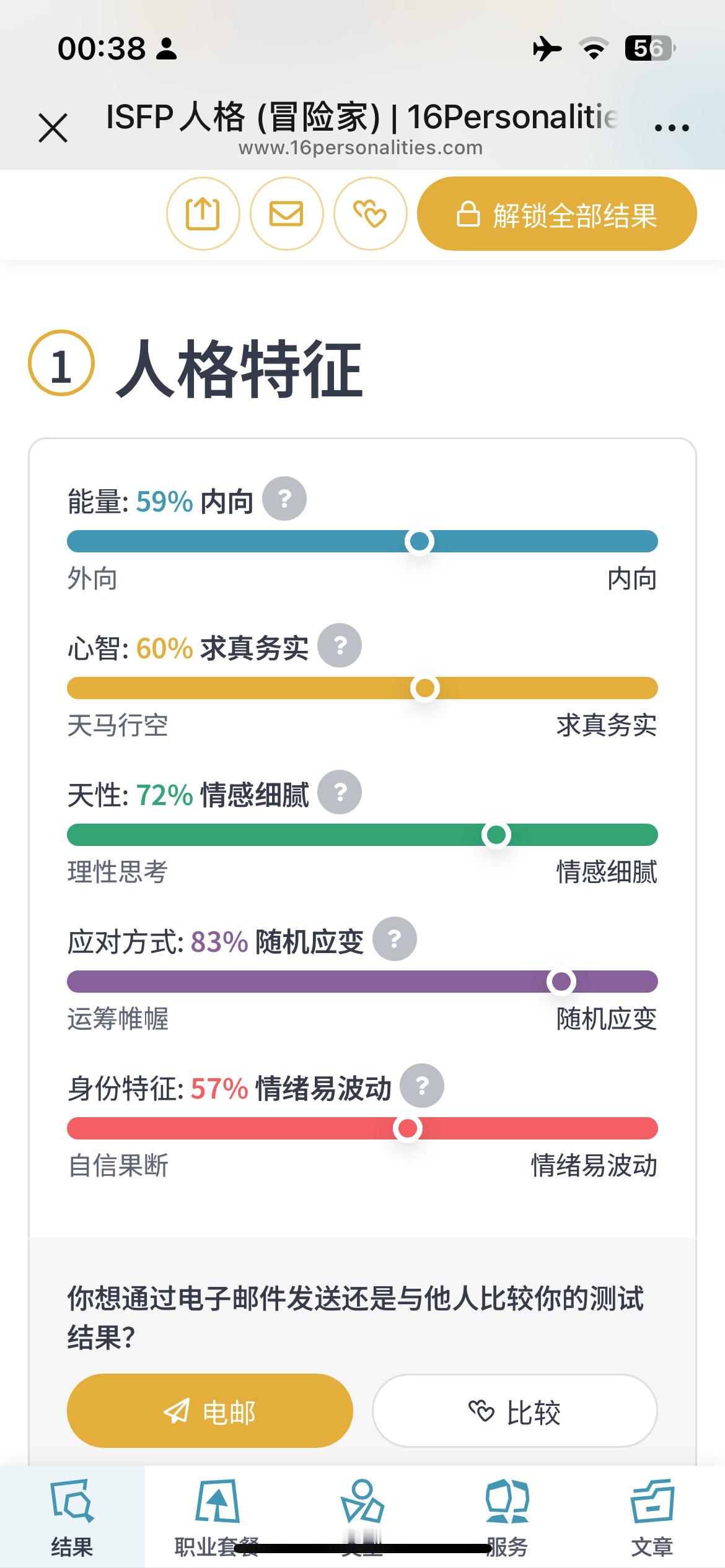Viewport: 725px width, 1568px height.
Task: Tap the 比较 compare button
Action: pos(514,1411)
